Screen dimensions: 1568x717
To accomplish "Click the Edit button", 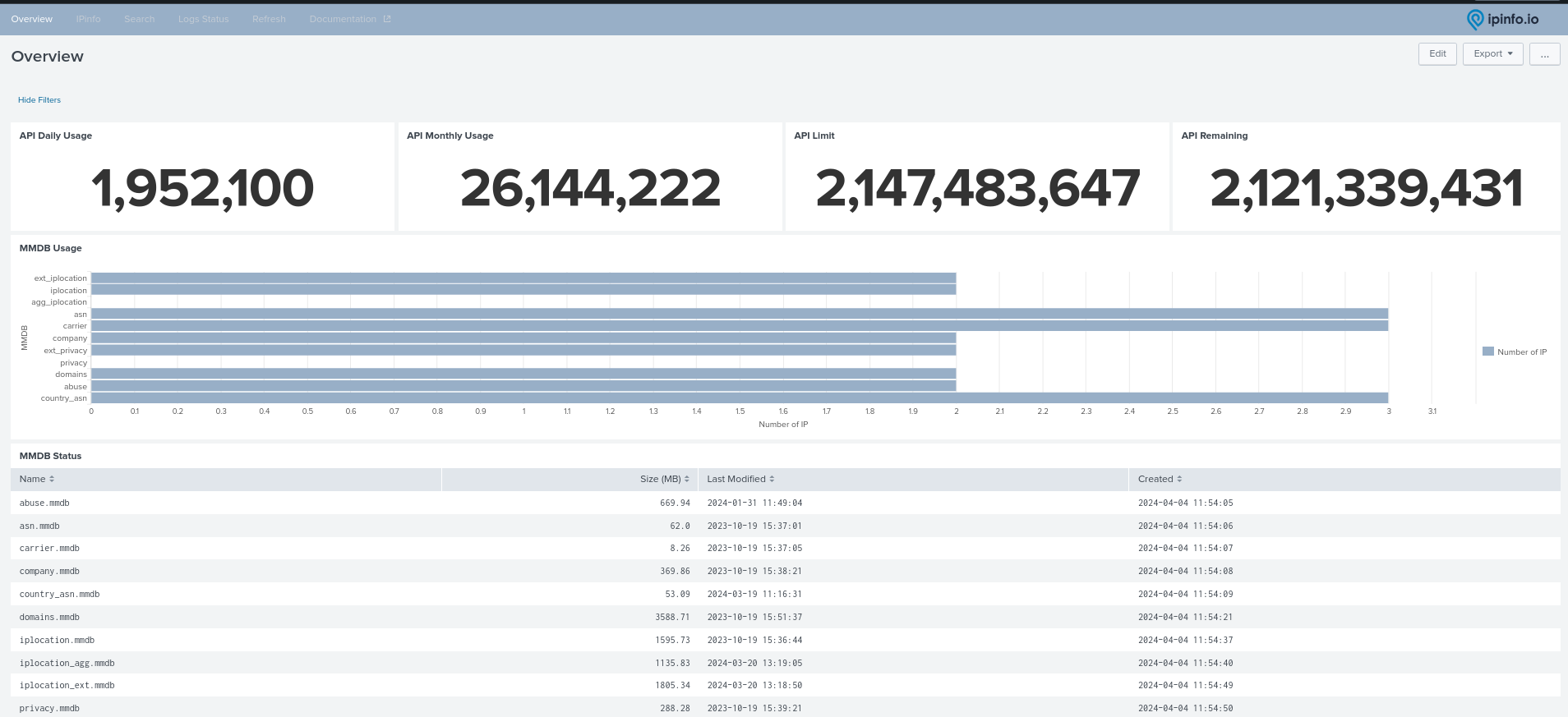I will 1437,54.
